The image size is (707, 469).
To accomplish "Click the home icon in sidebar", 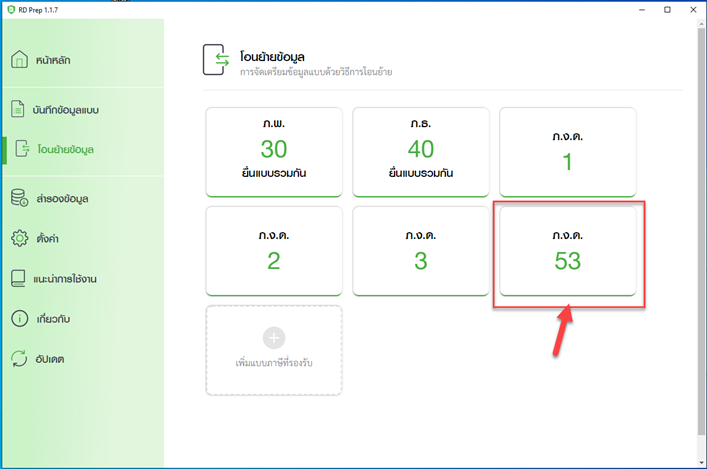I will (19, 61).
